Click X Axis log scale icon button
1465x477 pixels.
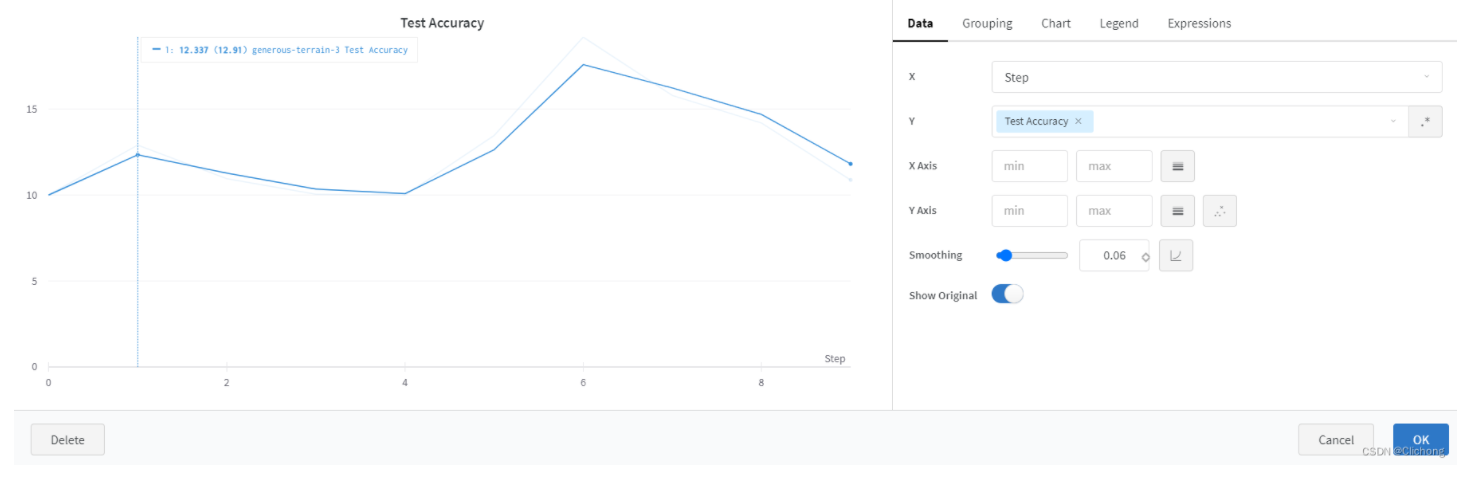1177,166
